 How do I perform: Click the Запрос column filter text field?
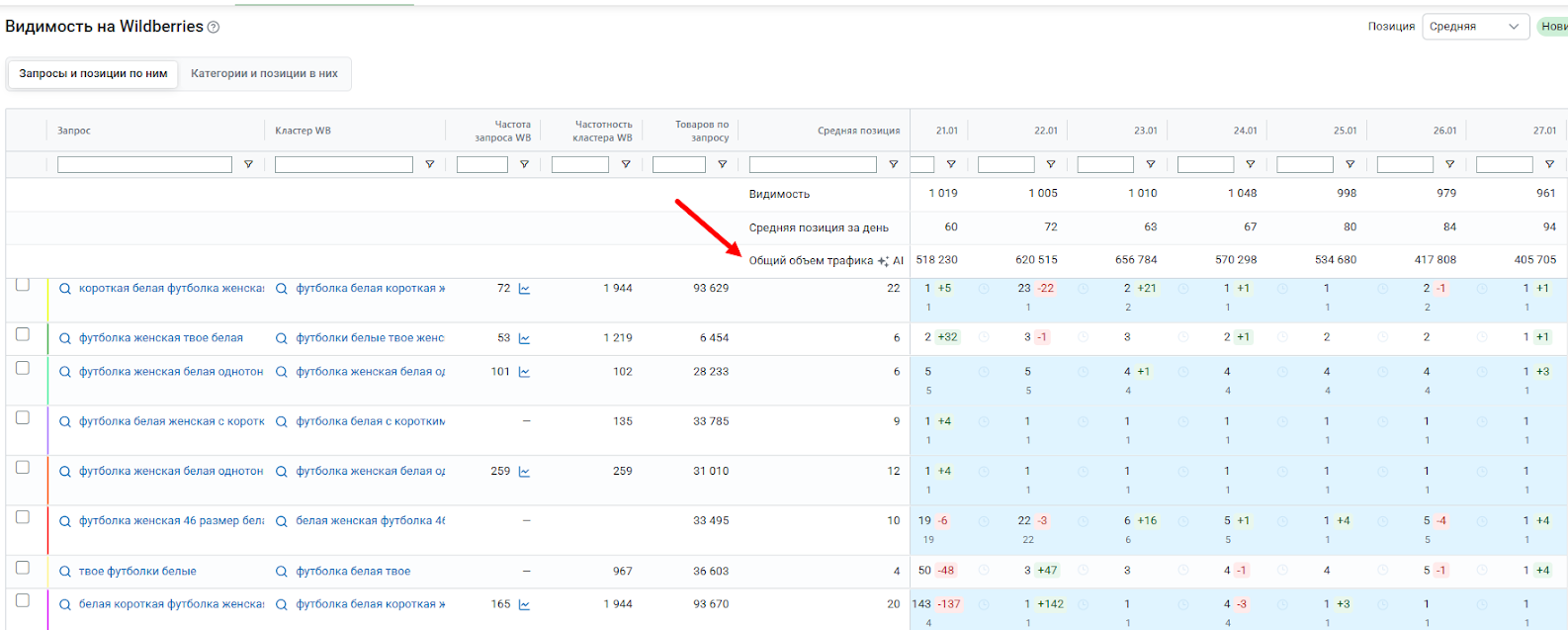(144, 165)
